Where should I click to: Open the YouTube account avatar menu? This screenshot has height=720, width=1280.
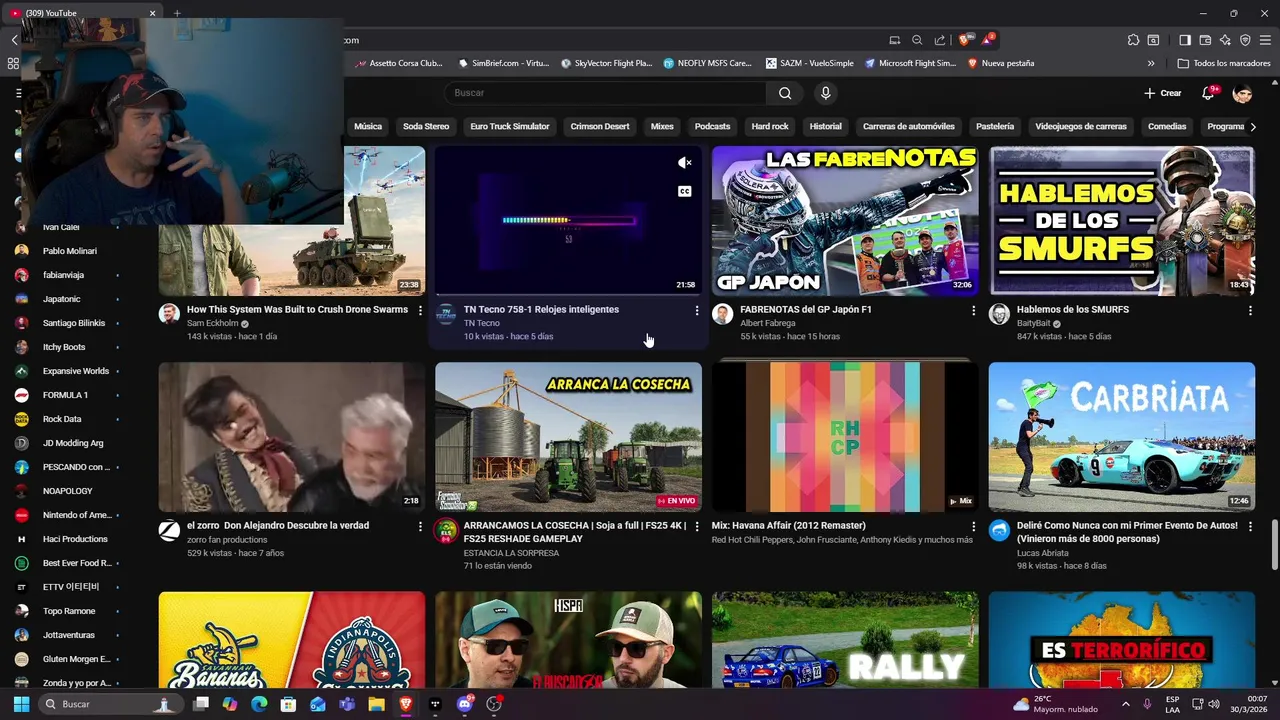click(1242, 93)
